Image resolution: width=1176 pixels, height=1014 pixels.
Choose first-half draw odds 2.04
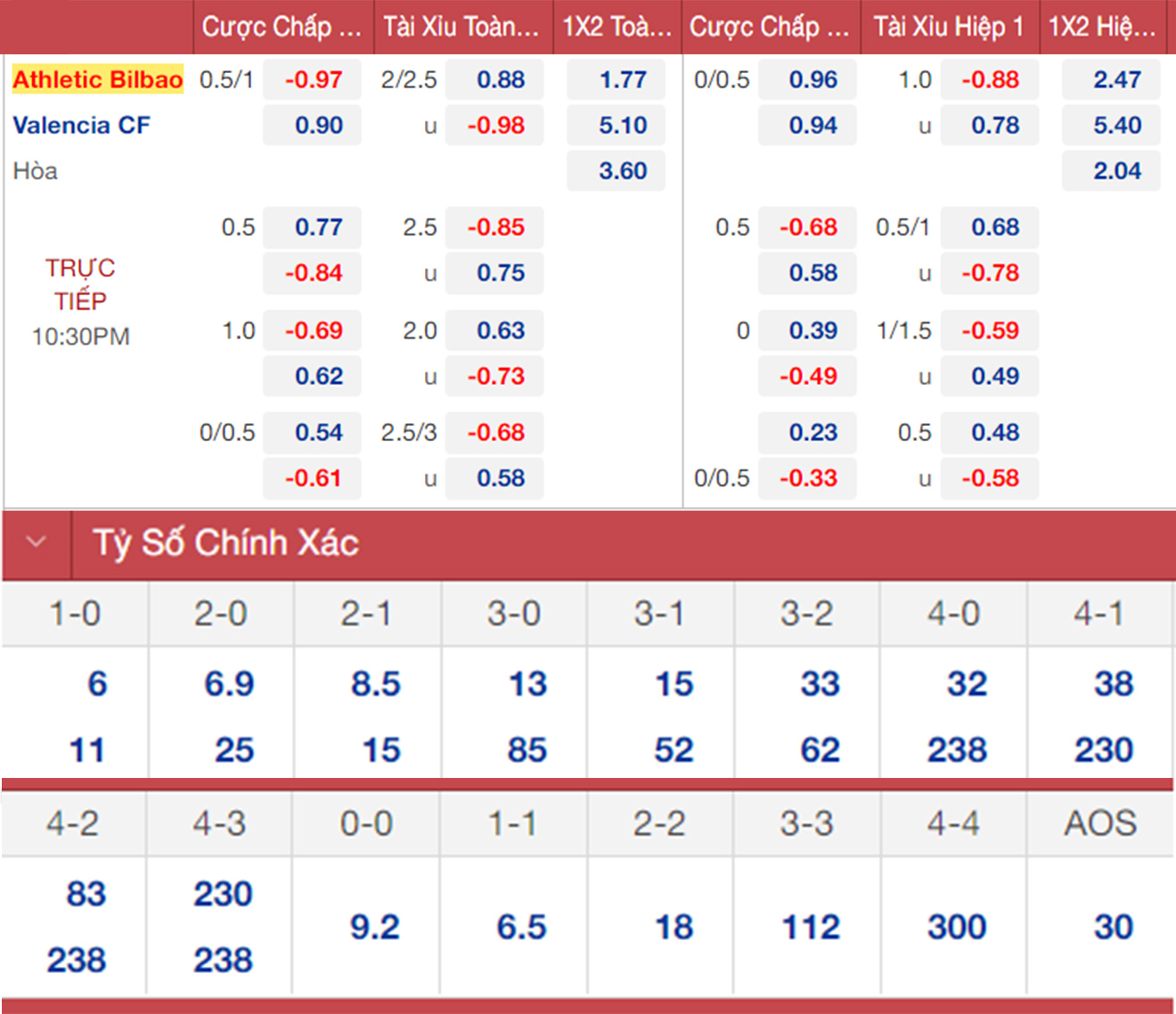click(x=1111, y=171)
